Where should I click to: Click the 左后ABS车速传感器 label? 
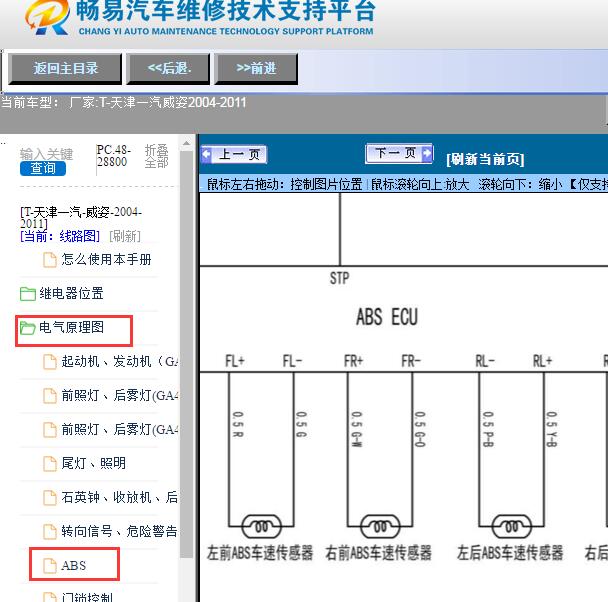510,553
